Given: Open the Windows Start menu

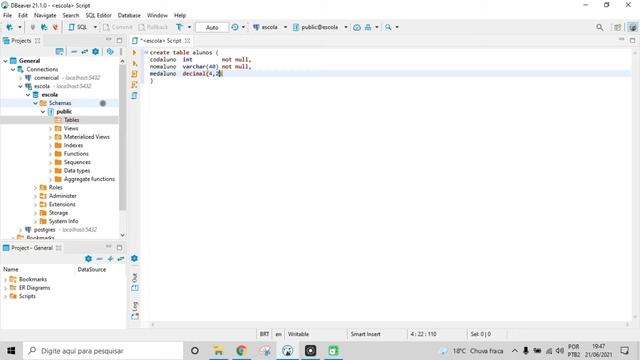Looking at the screenshot, I should [11, 351].
